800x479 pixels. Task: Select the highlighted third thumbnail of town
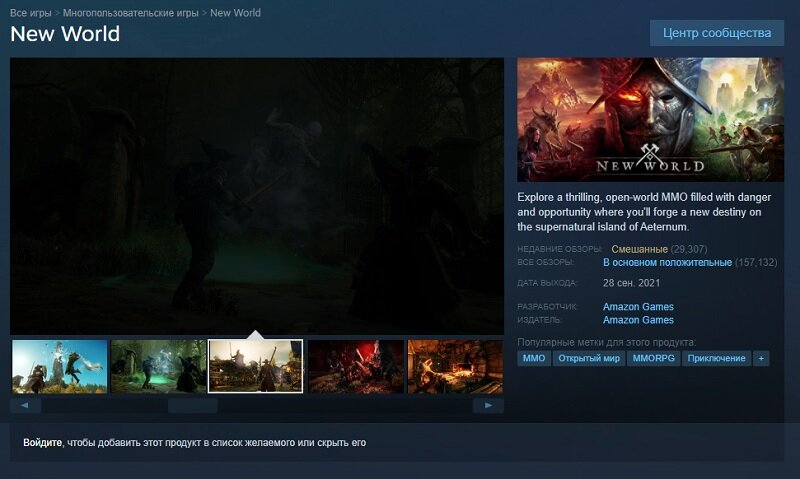(256, 366)
